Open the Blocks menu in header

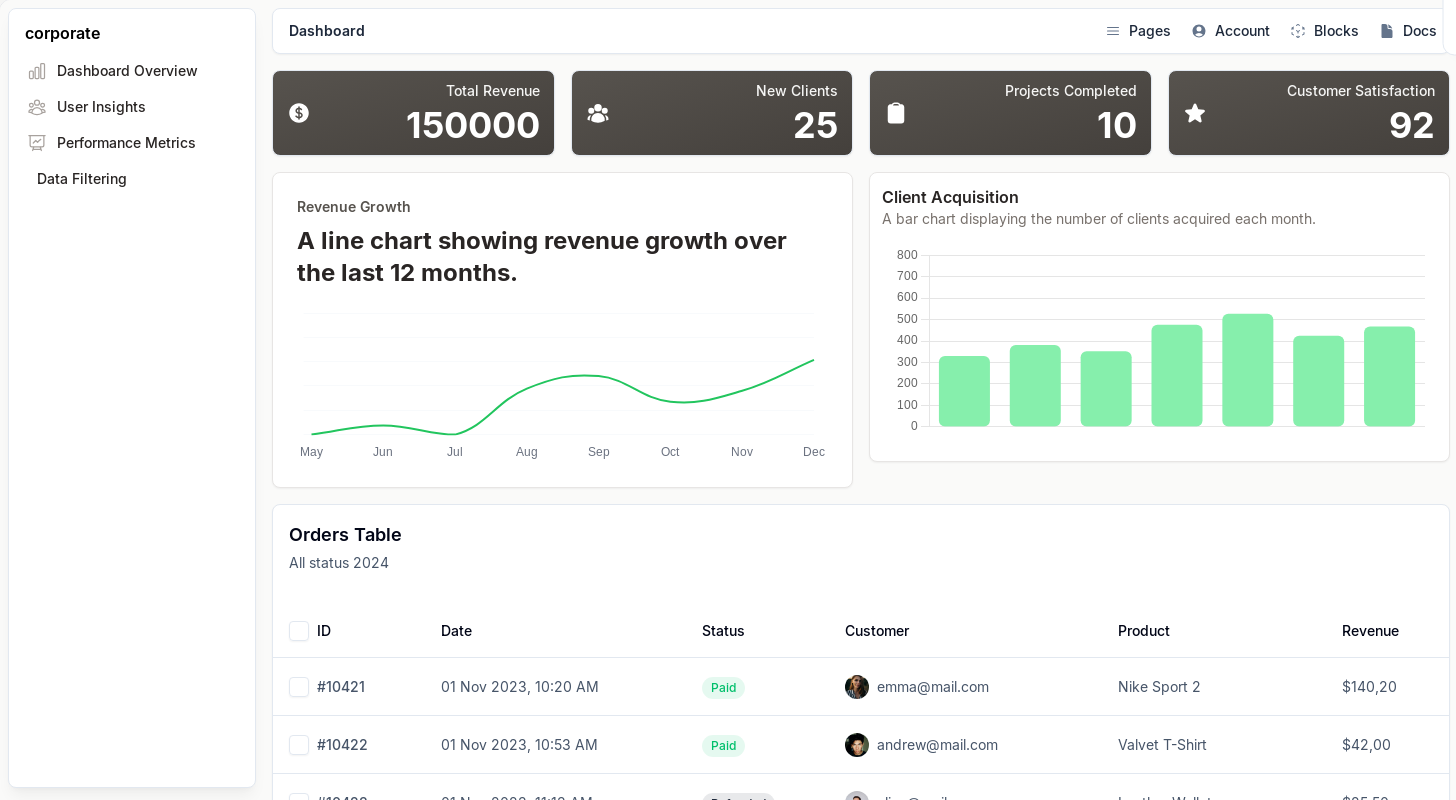[x=1324, y=31]
